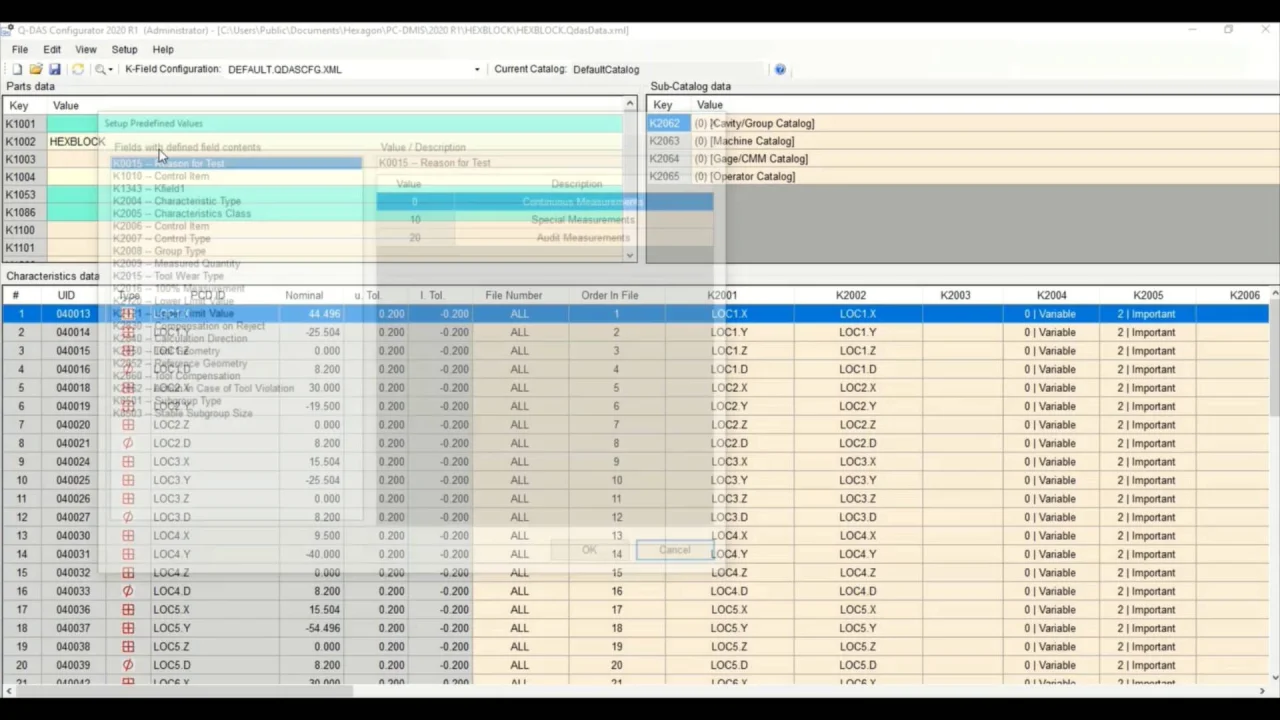Click the Open folder toolbar icon
Image resolution: width=1280 pixels, height=720 pixels.
pyautogui.click(x=36, y=69)
